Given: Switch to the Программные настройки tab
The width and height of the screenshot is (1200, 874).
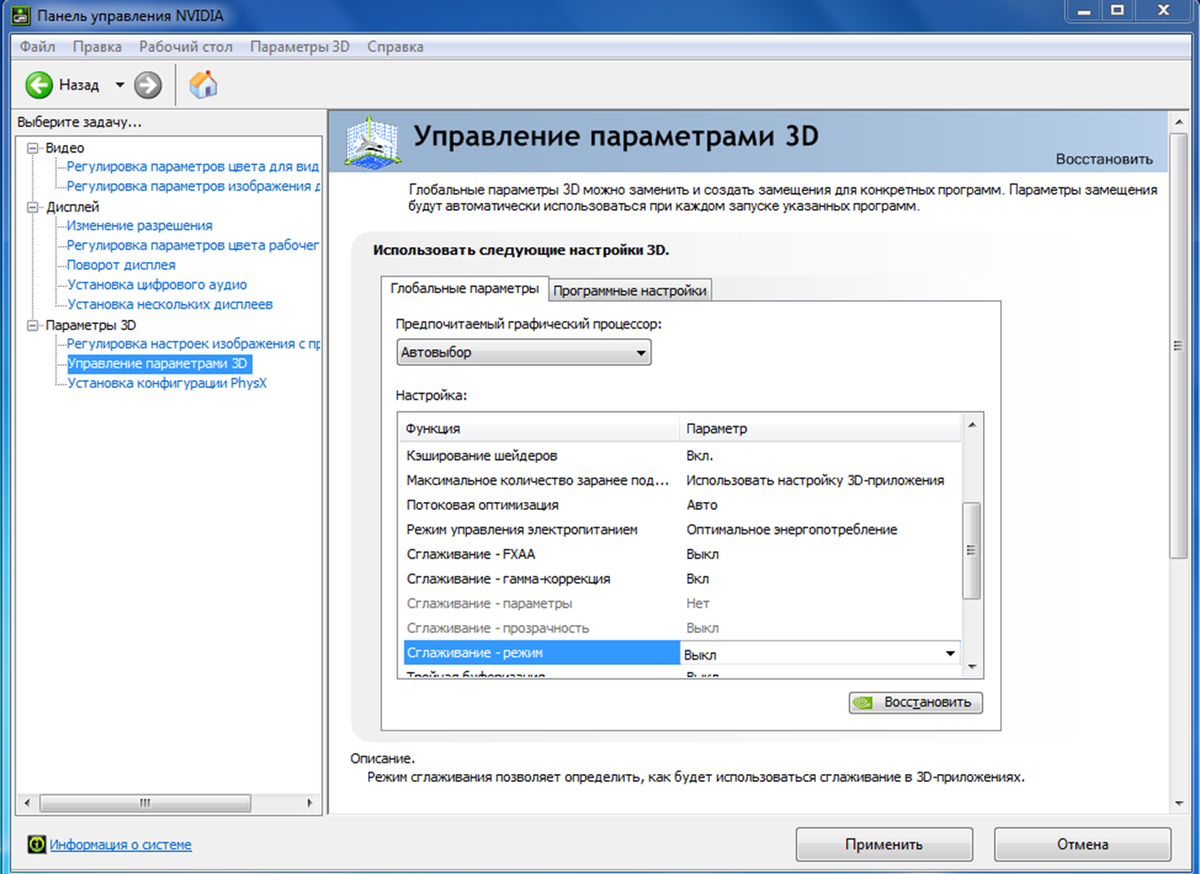Looking at the screenshot, I should [x=629, y=289].
